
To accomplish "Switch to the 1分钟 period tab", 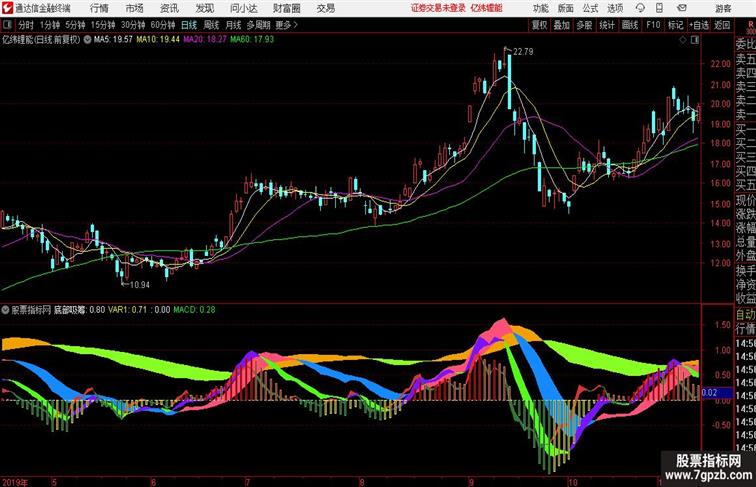I will coord(50,25).
